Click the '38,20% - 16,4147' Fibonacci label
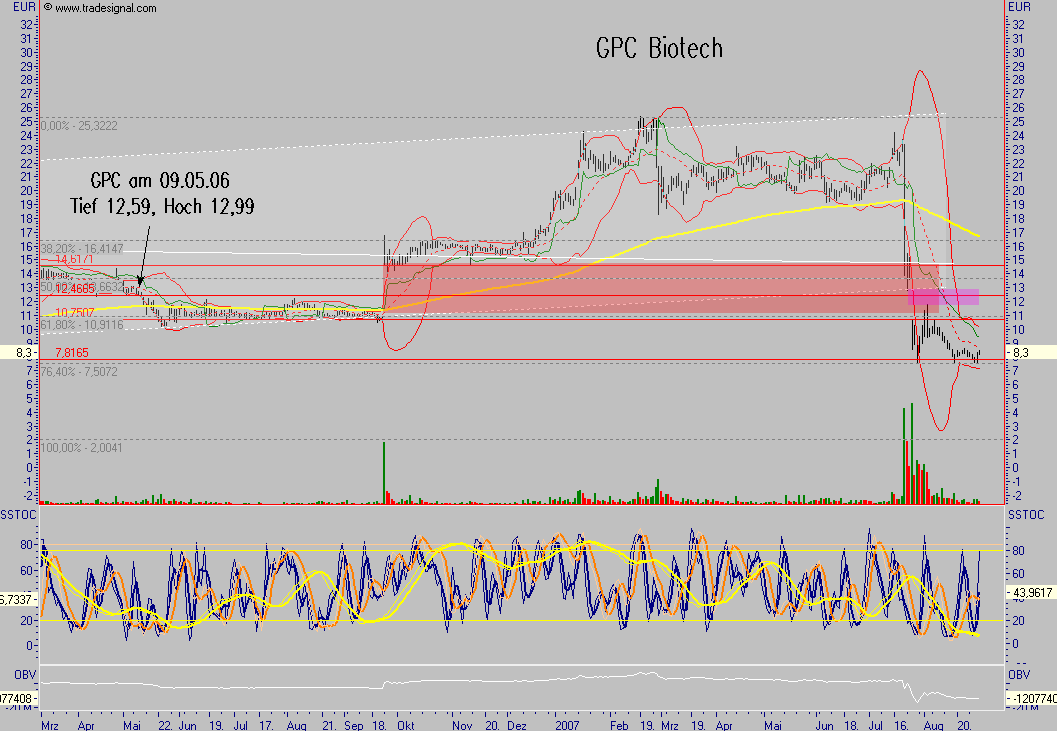 [x=82, y=249]
